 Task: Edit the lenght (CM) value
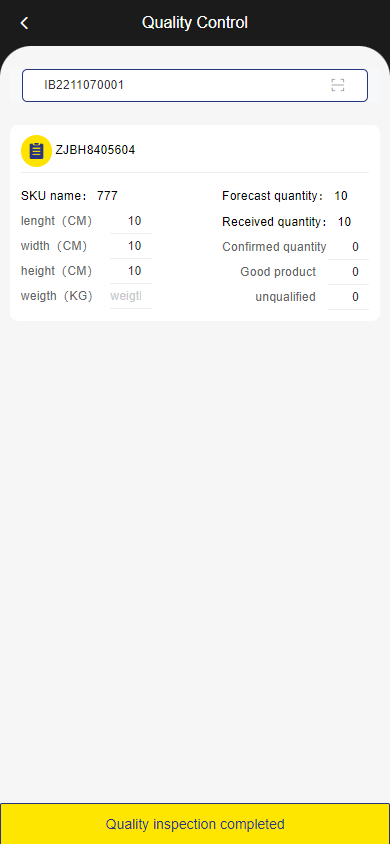click(131, 221)
